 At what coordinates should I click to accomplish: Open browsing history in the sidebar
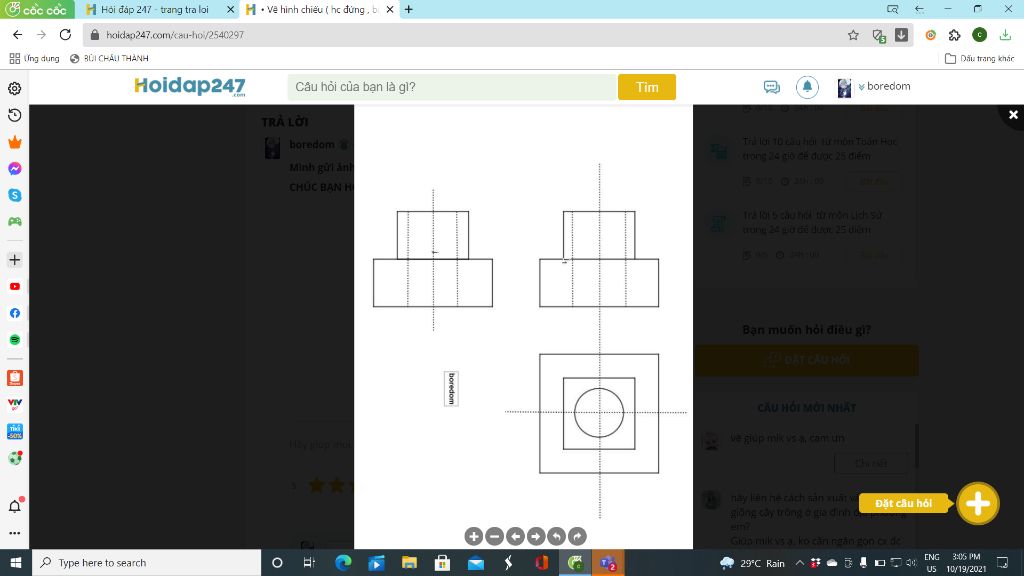pyautogui.click(x=14, y=115)
